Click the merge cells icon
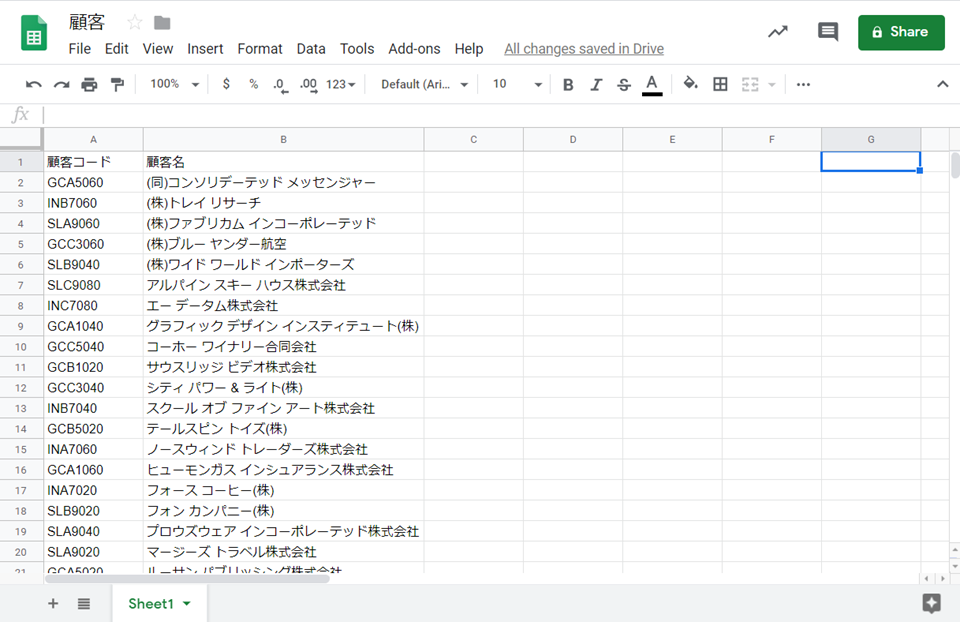960x622 pixels. click(750, 84)
